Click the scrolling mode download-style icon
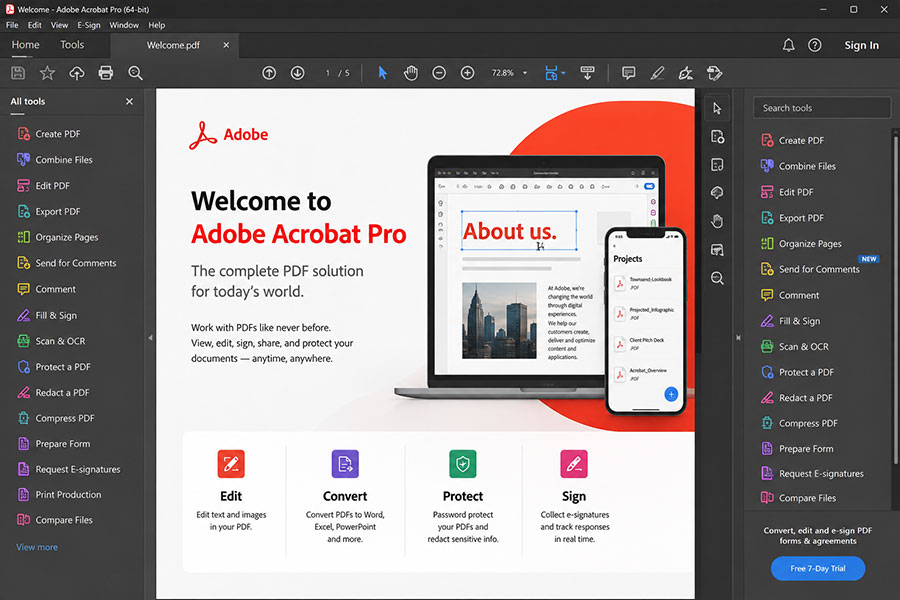 pos(587,73)
